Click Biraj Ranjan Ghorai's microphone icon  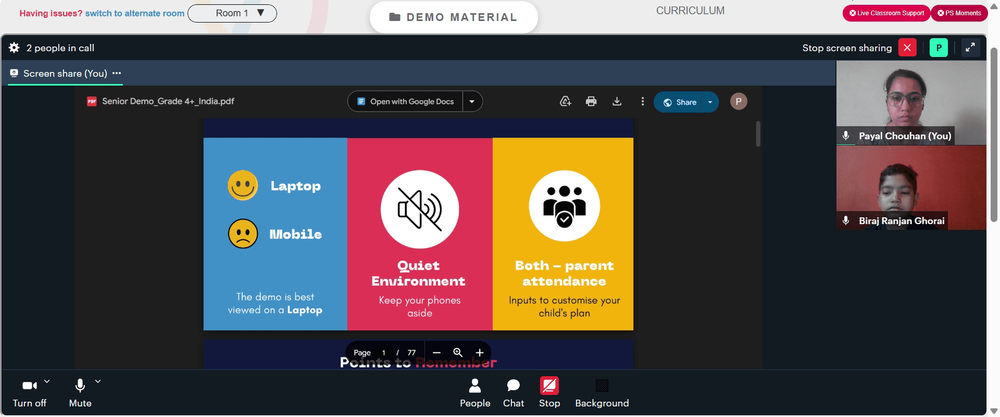846,221
